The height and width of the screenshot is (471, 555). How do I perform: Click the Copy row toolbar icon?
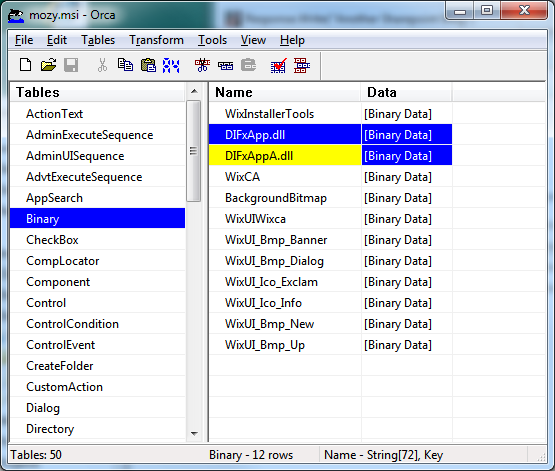coord(225,65)
